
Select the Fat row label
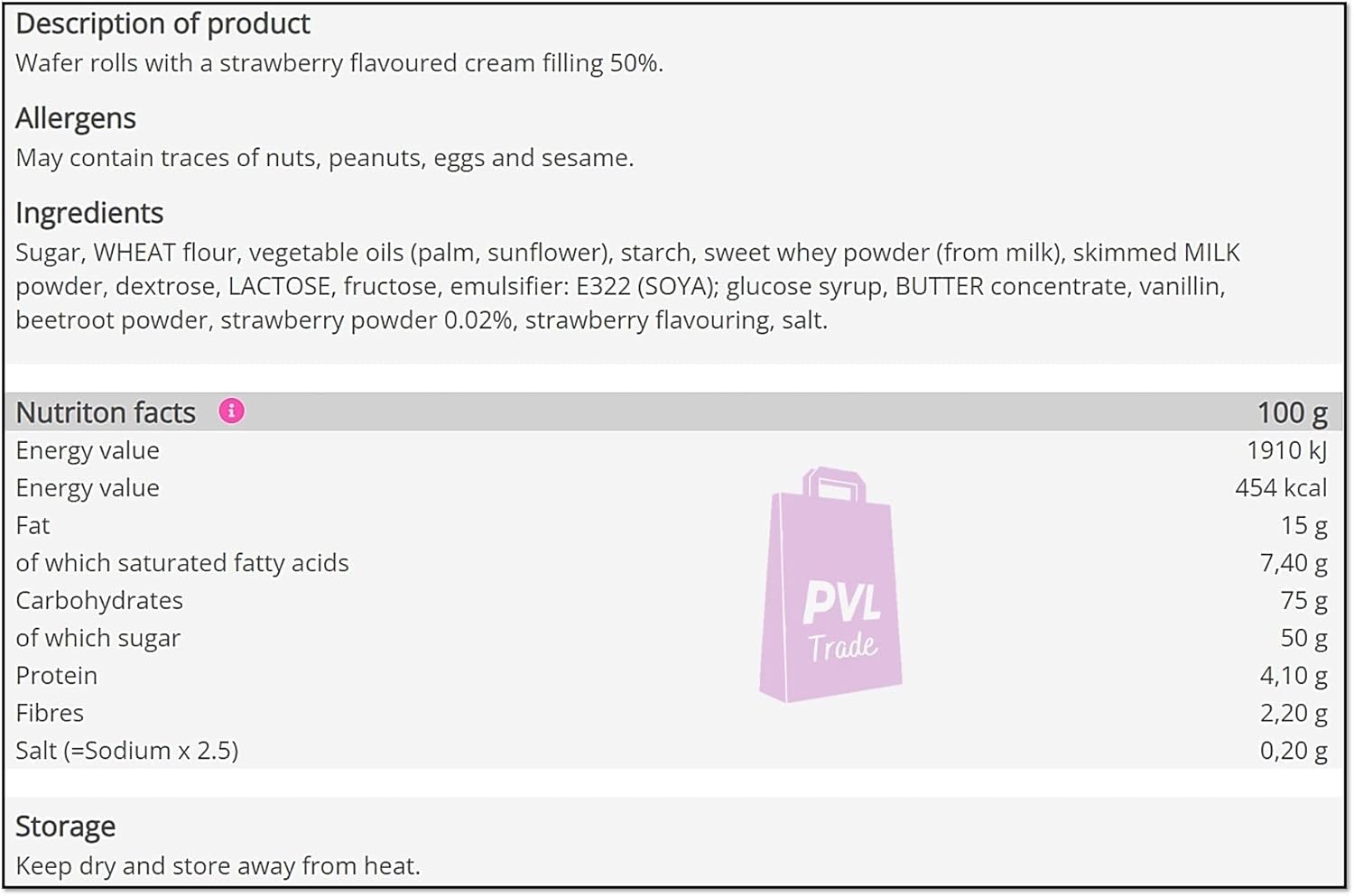point(32,525)
